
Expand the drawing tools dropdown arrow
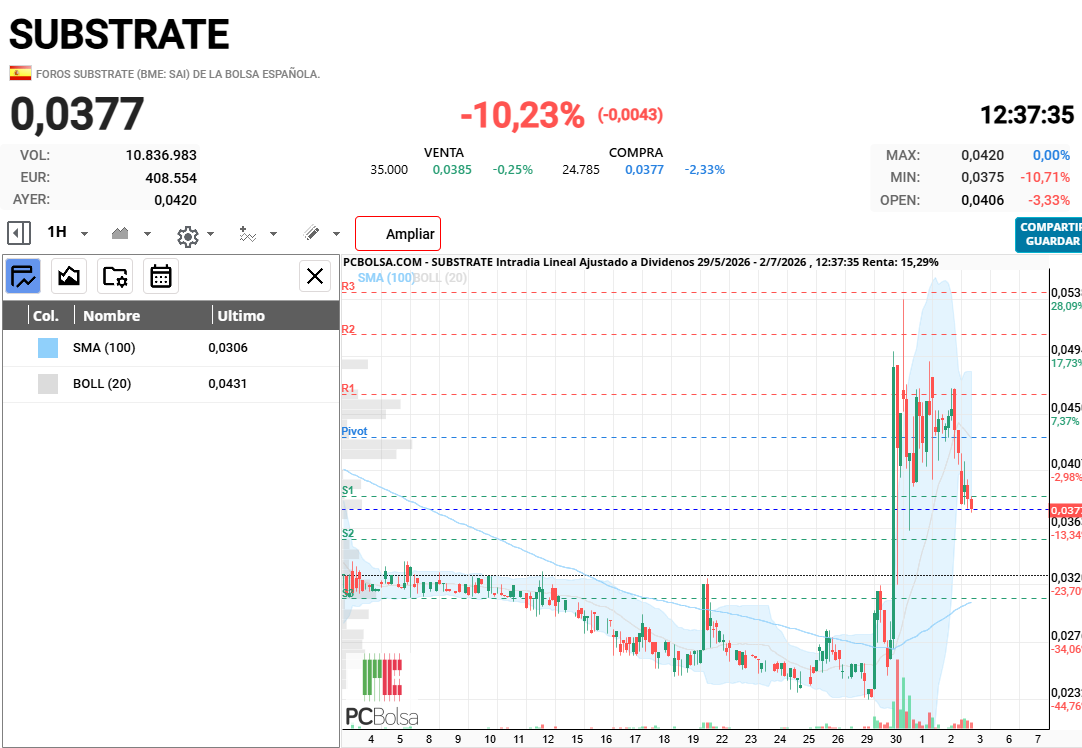(336, 234)
